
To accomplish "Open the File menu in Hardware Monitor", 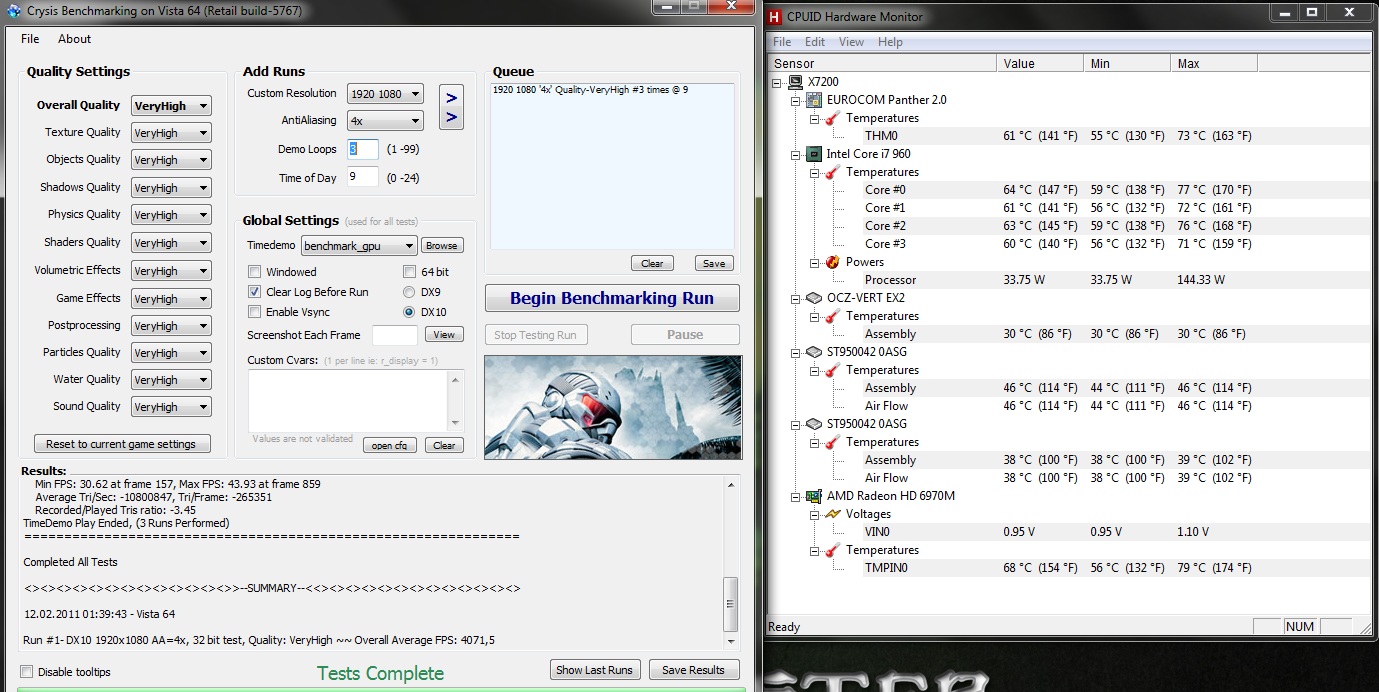I will (x=782, y=42).
